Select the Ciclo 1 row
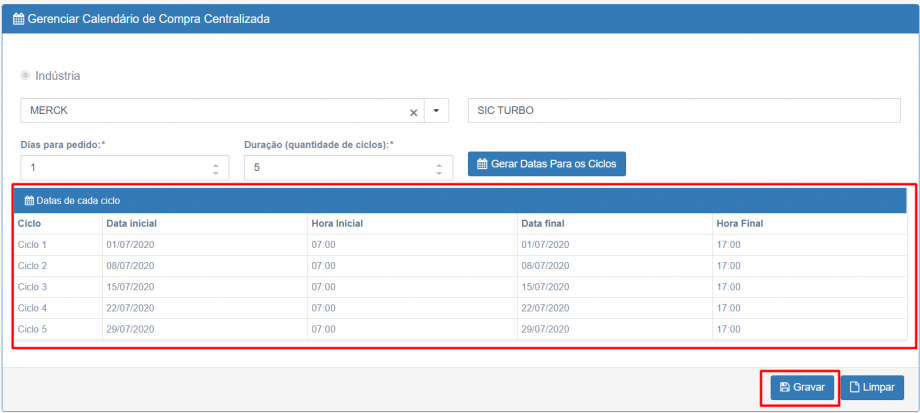The width and height of the screenshot is (920, 413). pos(33,244)
